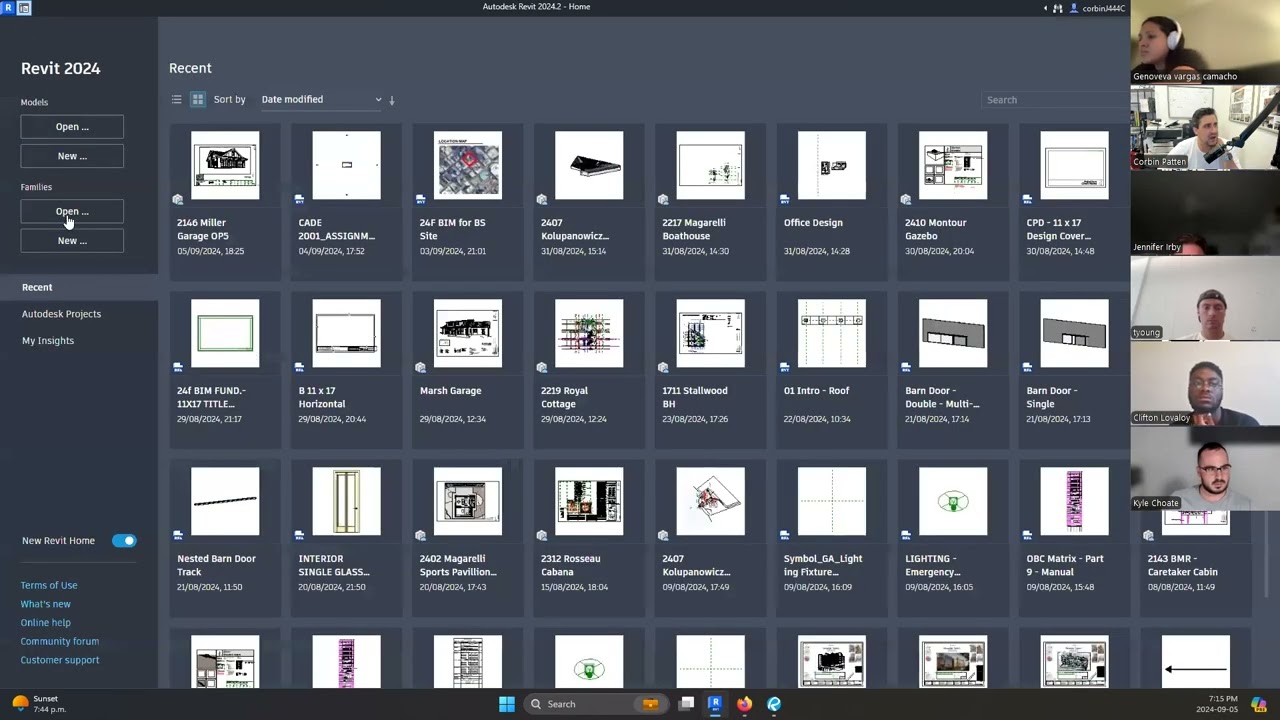Click the Search field in Recent
Screen dimensions: 1280x720
(1055, 100)
